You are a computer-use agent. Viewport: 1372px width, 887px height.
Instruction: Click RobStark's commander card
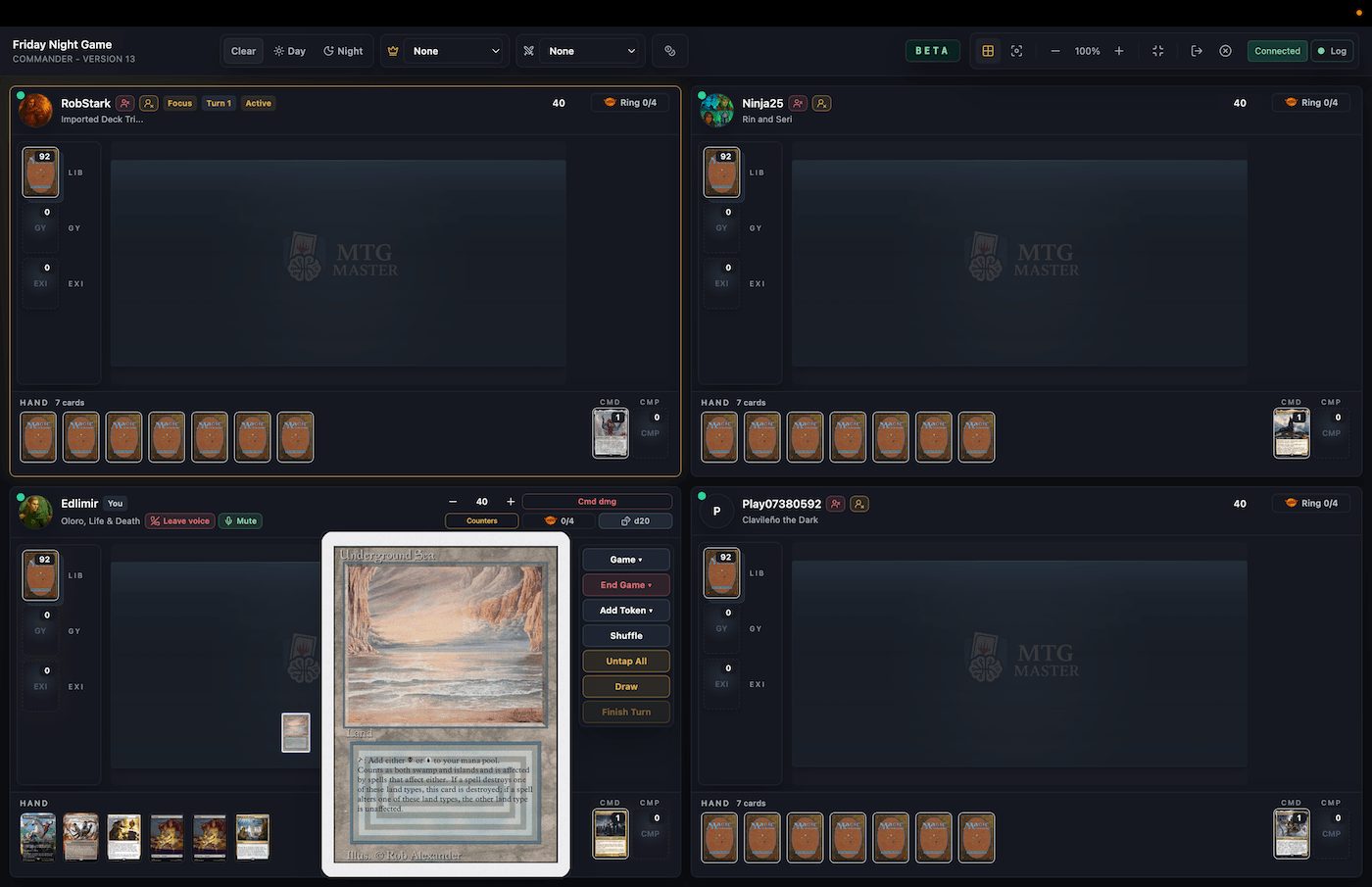pyautogui.click(x=611, y=433)
